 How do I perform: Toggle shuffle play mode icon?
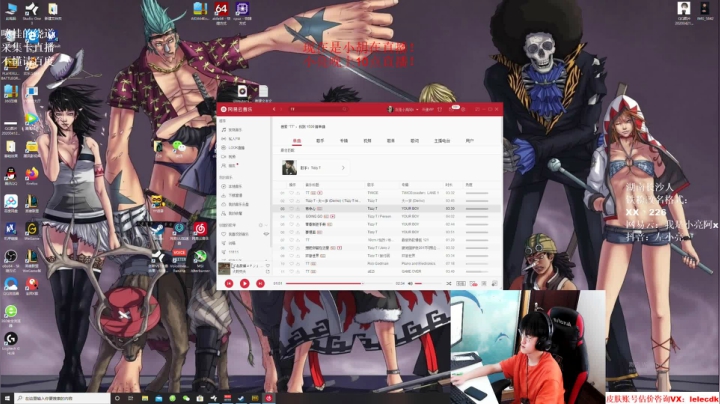tap(449, 284)
